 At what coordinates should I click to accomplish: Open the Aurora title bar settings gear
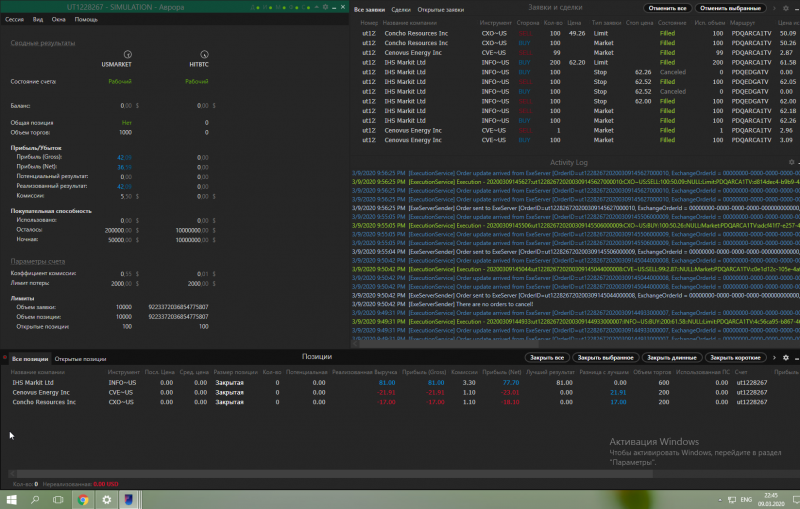tap(326, 7)
